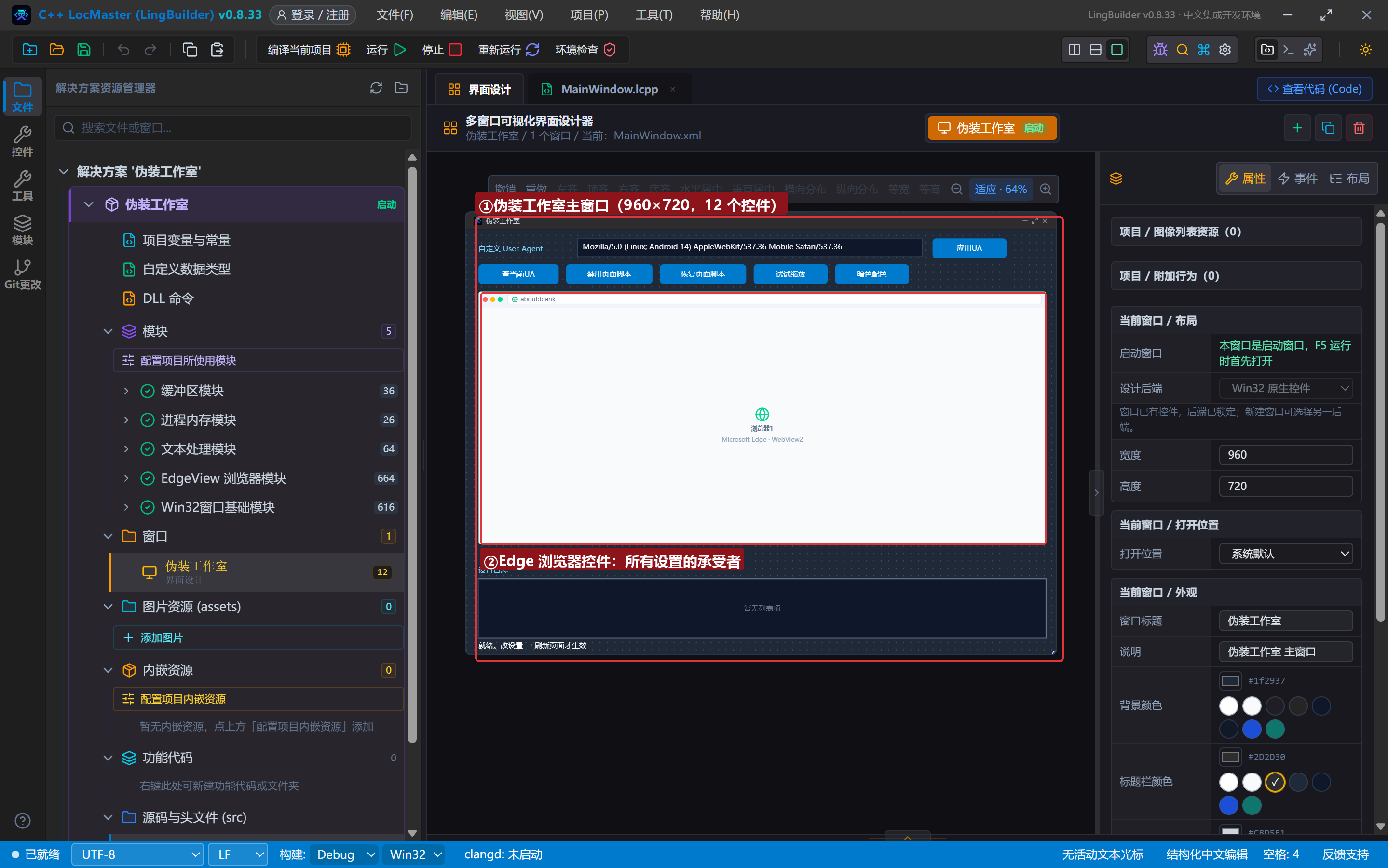Run the project with the play icon
Viewport: 1388px width, 868px height.
tap(399, 50)
